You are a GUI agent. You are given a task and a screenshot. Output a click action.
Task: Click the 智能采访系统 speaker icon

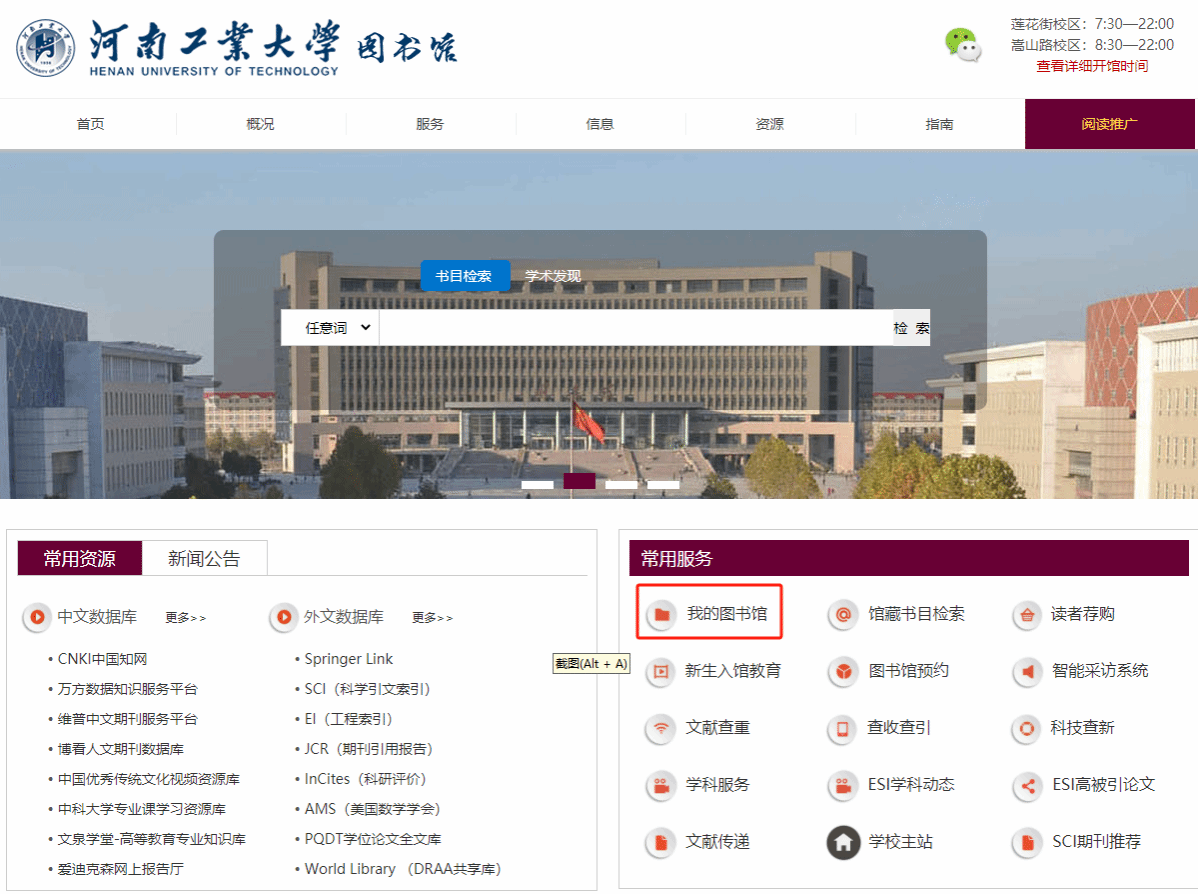click(1027, 671)
